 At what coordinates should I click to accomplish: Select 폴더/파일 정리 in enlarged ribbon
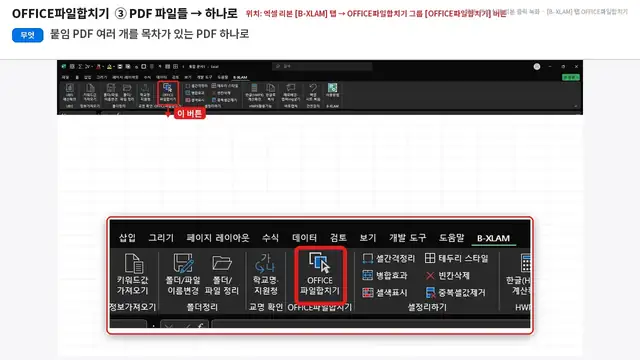pos(222,274)
